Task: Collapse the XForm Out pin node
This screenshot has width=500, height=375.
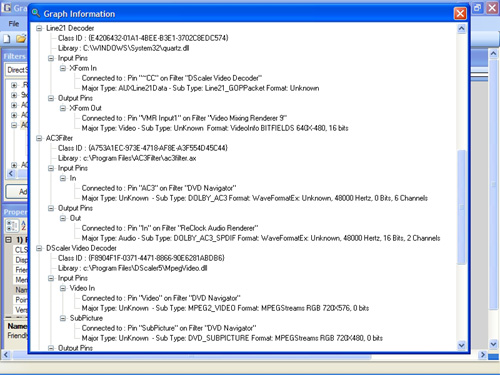Action: coord(63,108)
